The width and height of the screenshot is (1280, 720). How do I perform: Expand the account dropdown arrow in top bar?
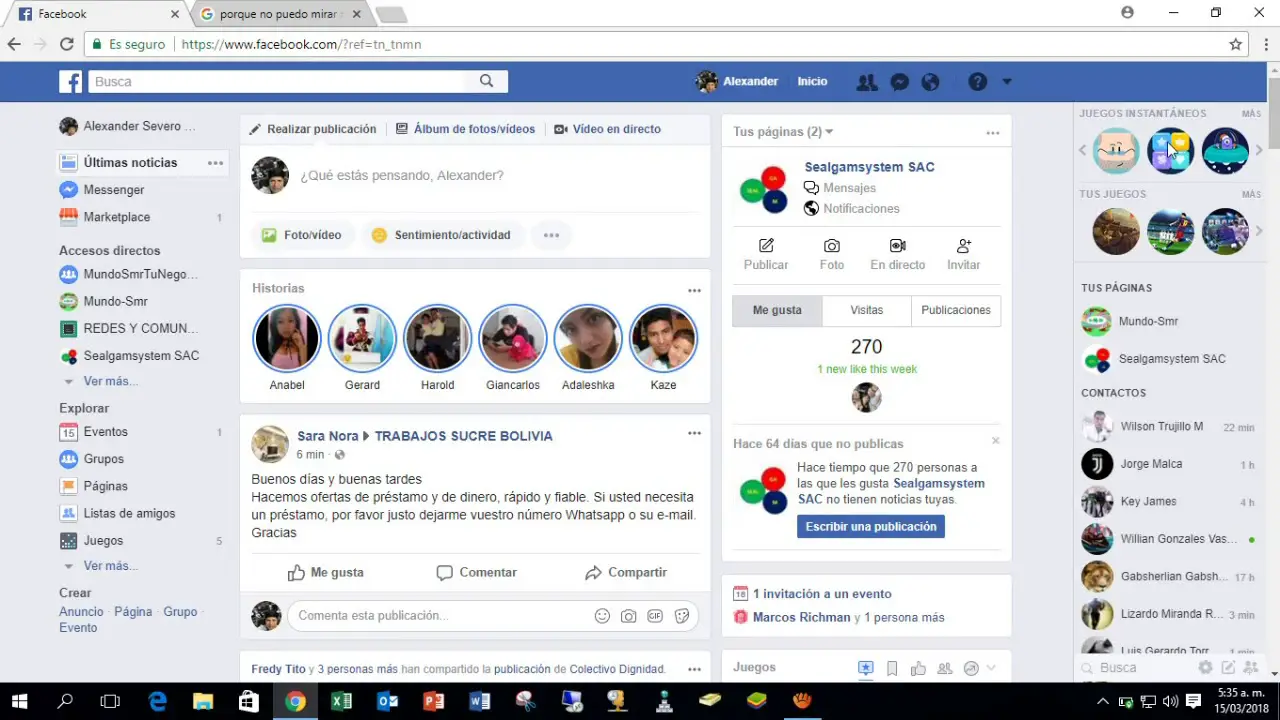(x=1007, y=82)
